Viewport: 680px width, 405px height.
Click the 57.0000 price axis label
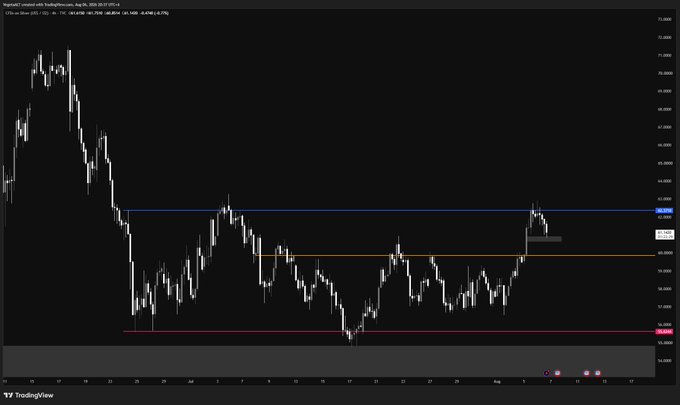tap(665, 307)
